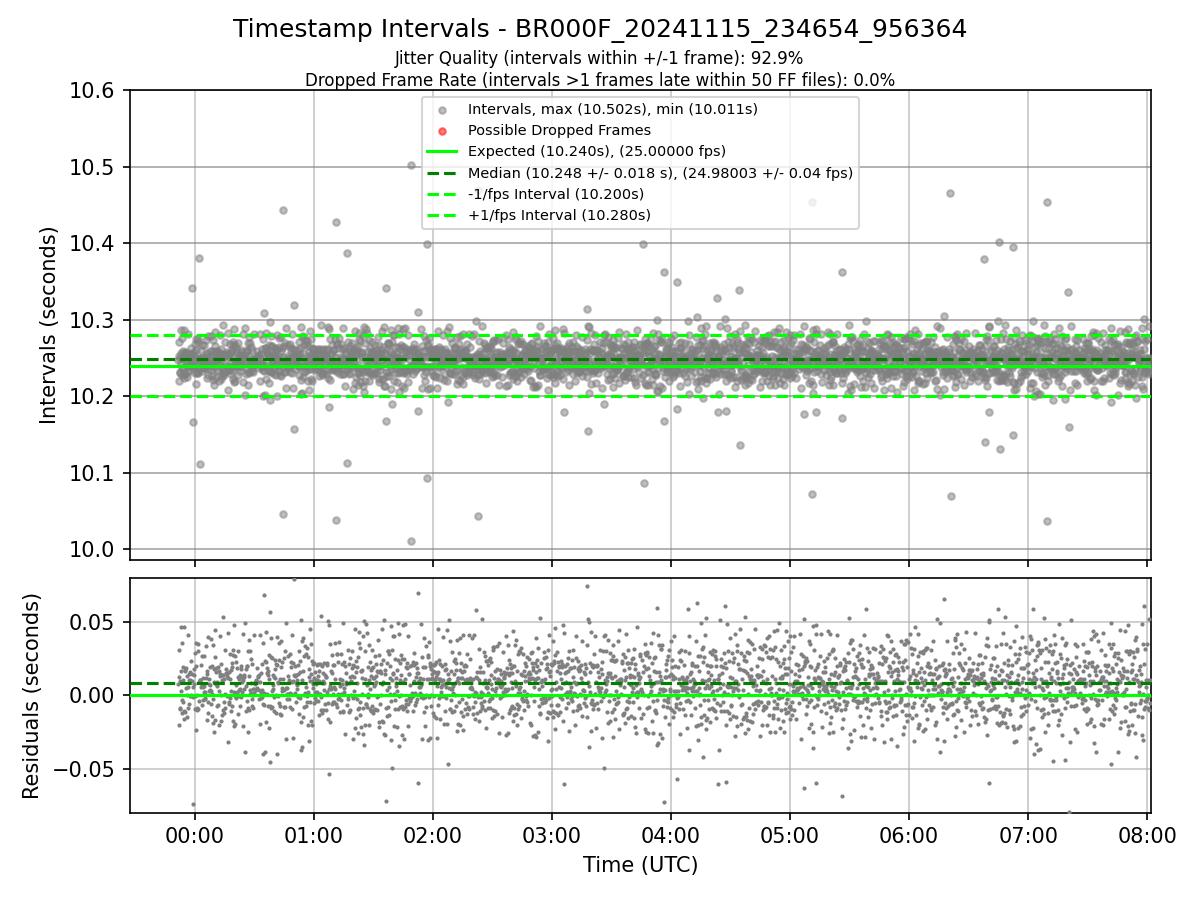
Task: Click the grey Intervals legend marker
Action: point(442,110)
